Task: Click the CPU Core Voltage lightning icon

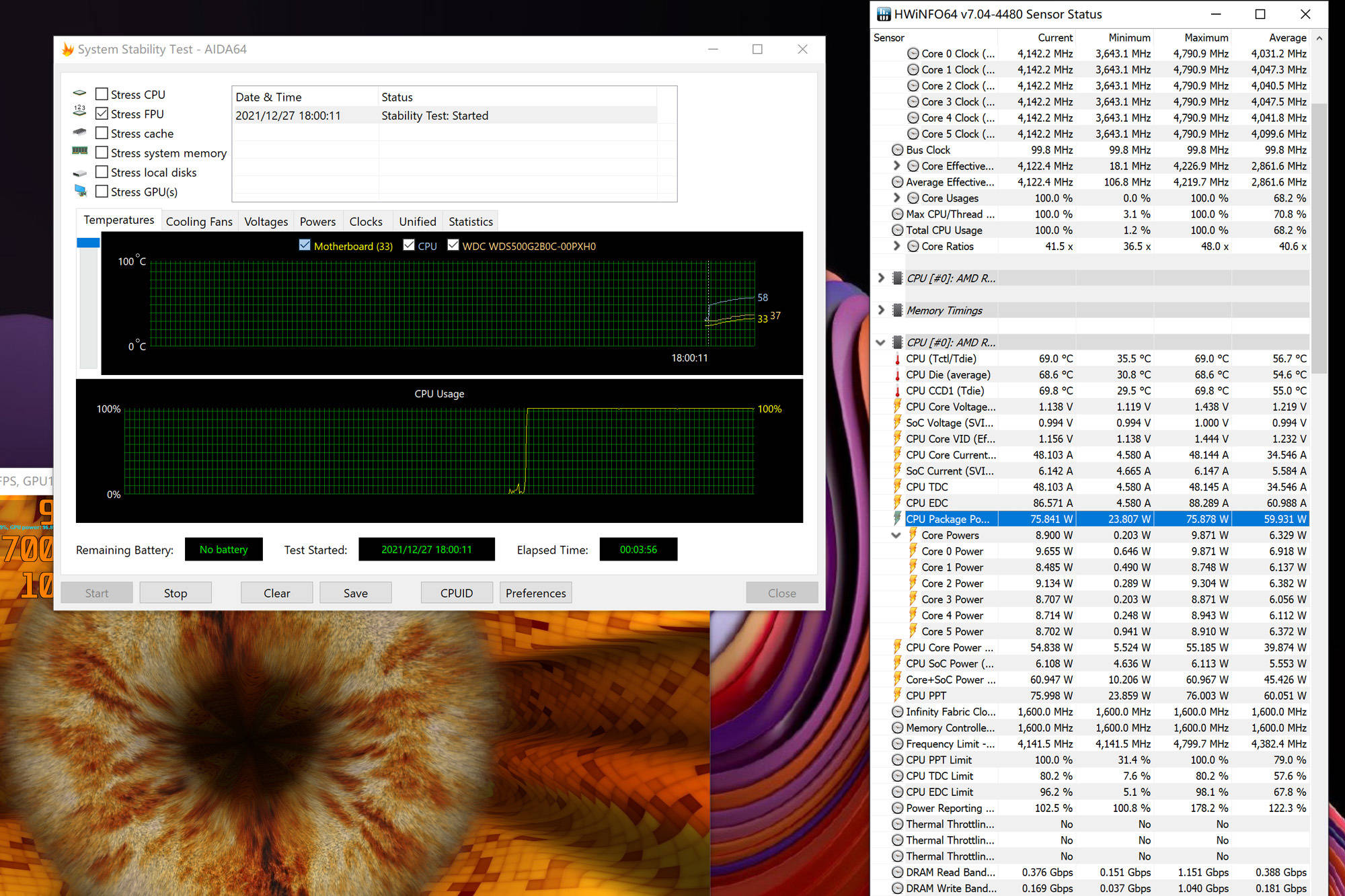Action: click(x=897, y=407)
